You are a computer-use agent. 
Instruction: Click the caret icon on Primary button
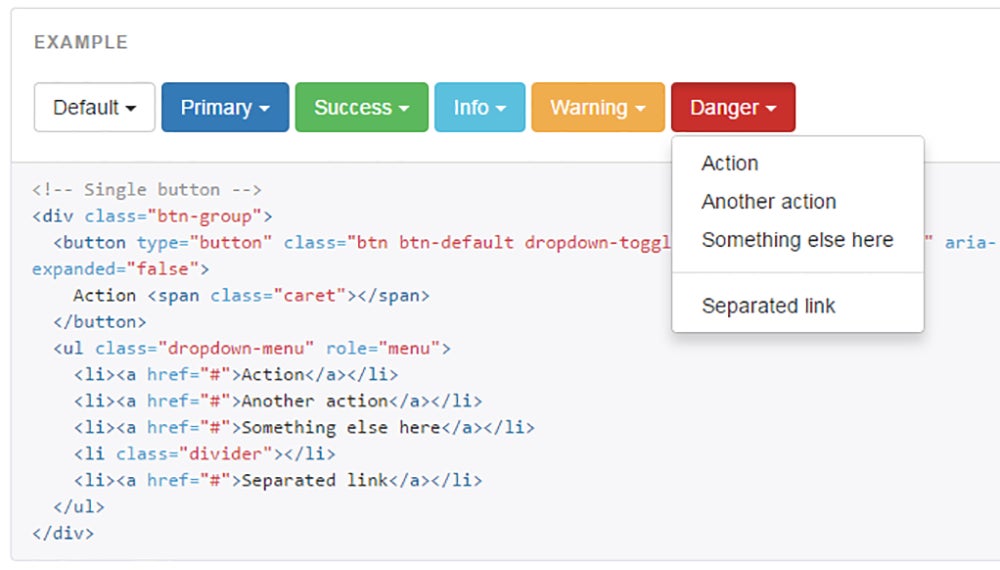coord(264,109)
